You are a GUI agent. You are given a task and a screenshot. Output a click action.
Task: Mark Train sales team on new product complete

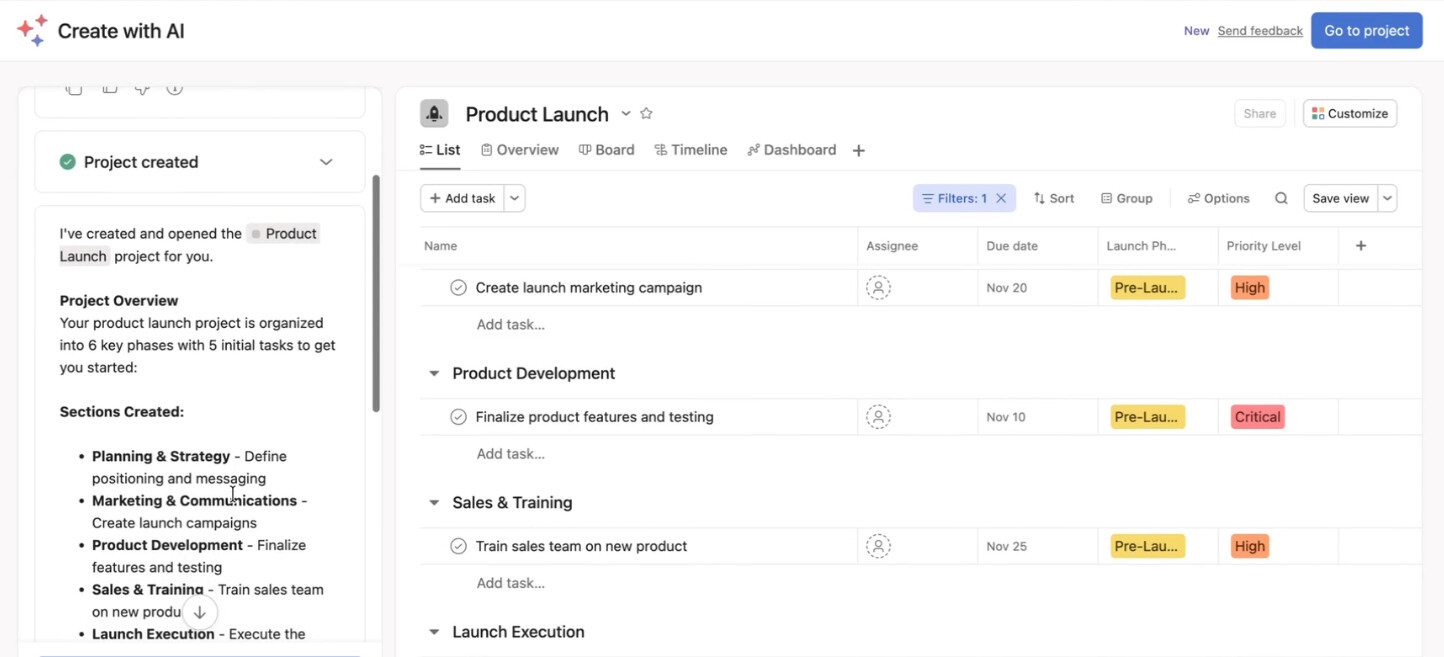pos(458,546)
